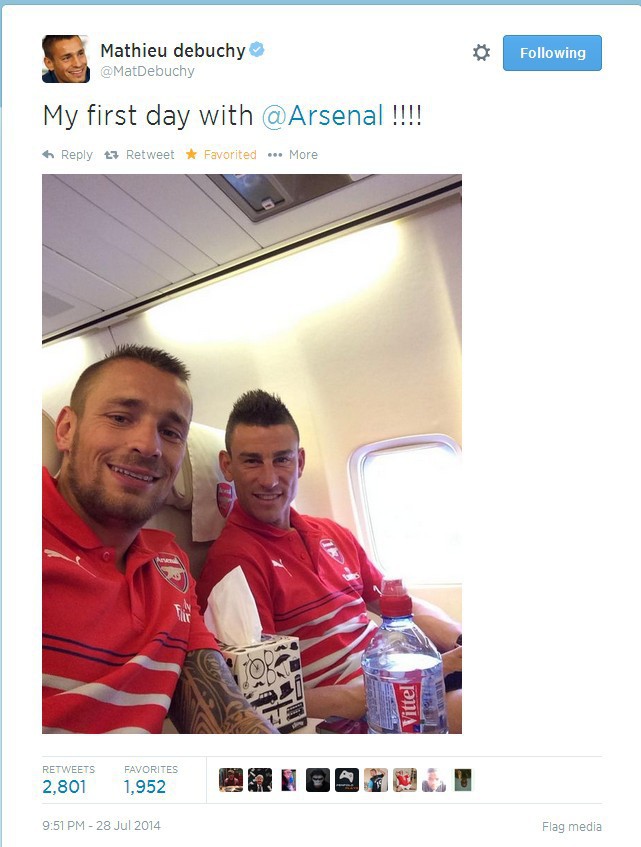This screenshot has width=641, height=847.
Task: Open the tweet timestamp 28 Jul 2014
Action: [x=101, y=825]
